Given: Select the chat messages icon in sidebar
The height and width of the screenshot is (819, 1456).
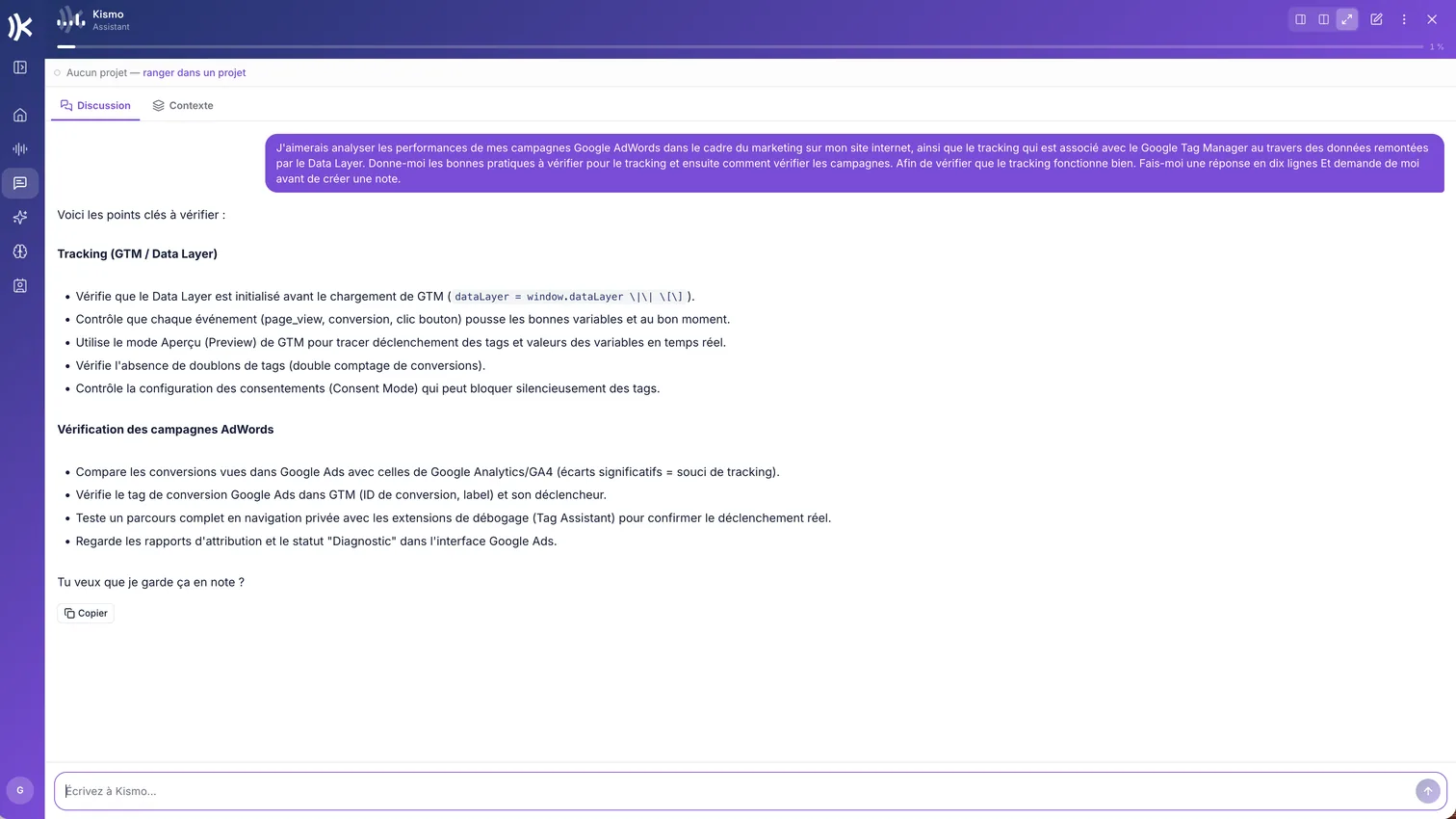Looking at the screenshot, I should pyautogui.click(x=20, y=183).
